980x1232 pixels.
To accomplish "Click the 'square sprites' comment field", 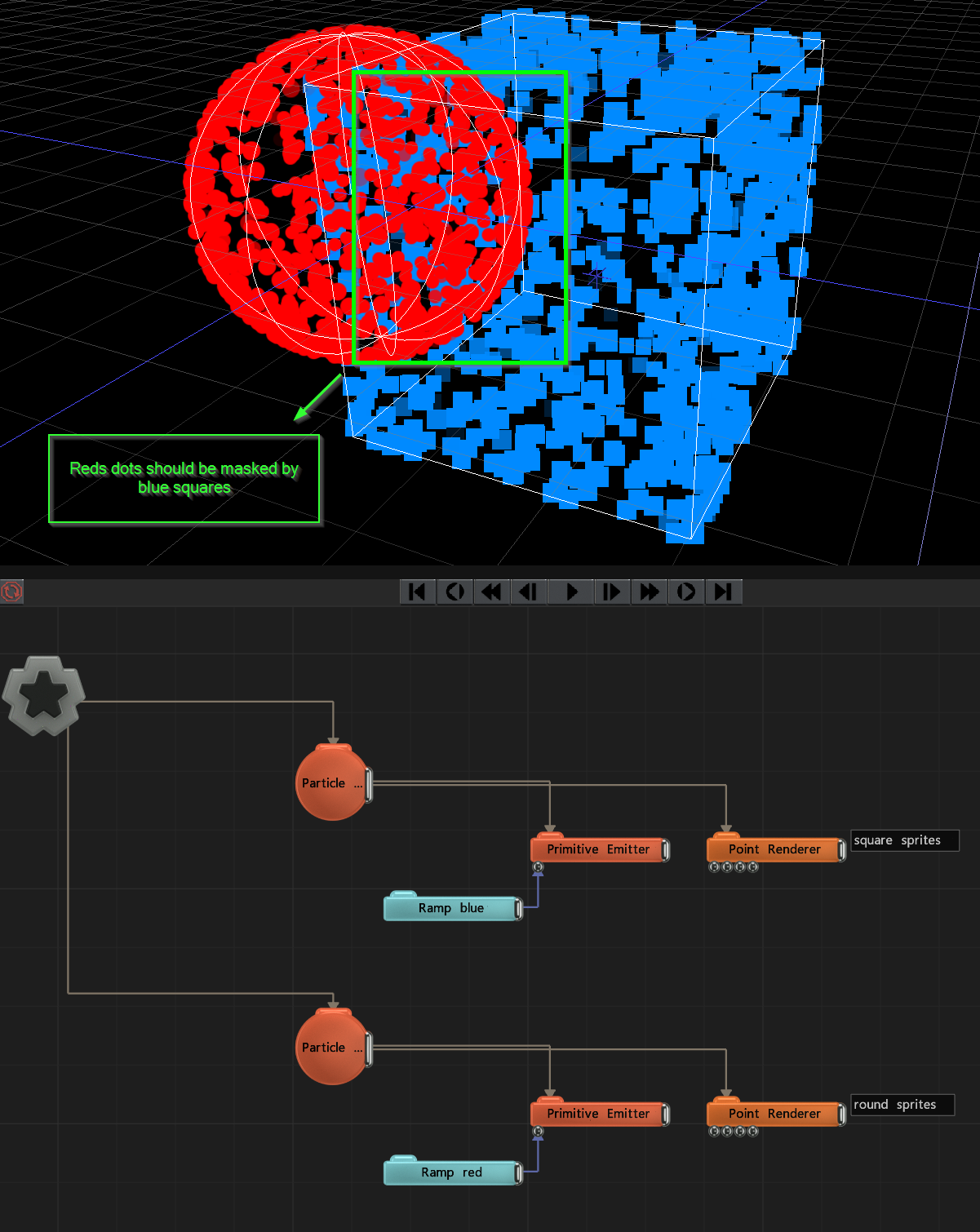I will coord(905,840).
